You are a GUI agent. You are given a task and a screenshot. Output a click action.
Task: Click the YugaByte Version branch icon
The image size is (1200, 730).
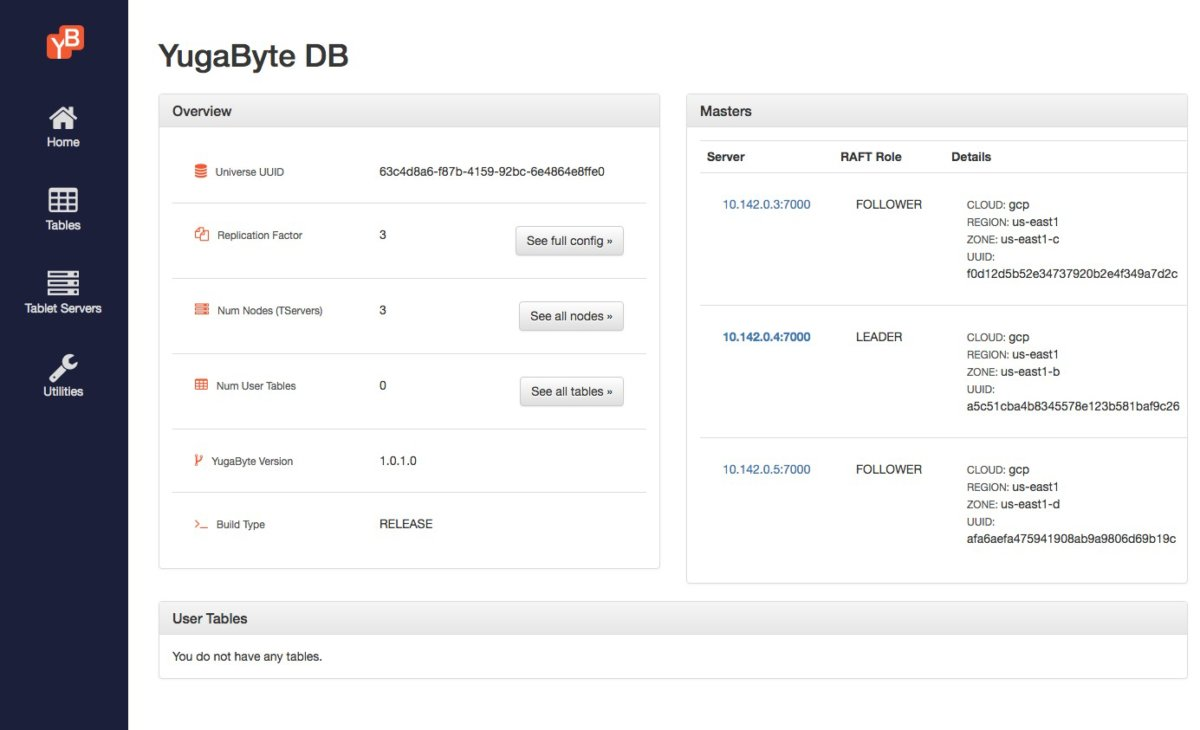[198, 461]
